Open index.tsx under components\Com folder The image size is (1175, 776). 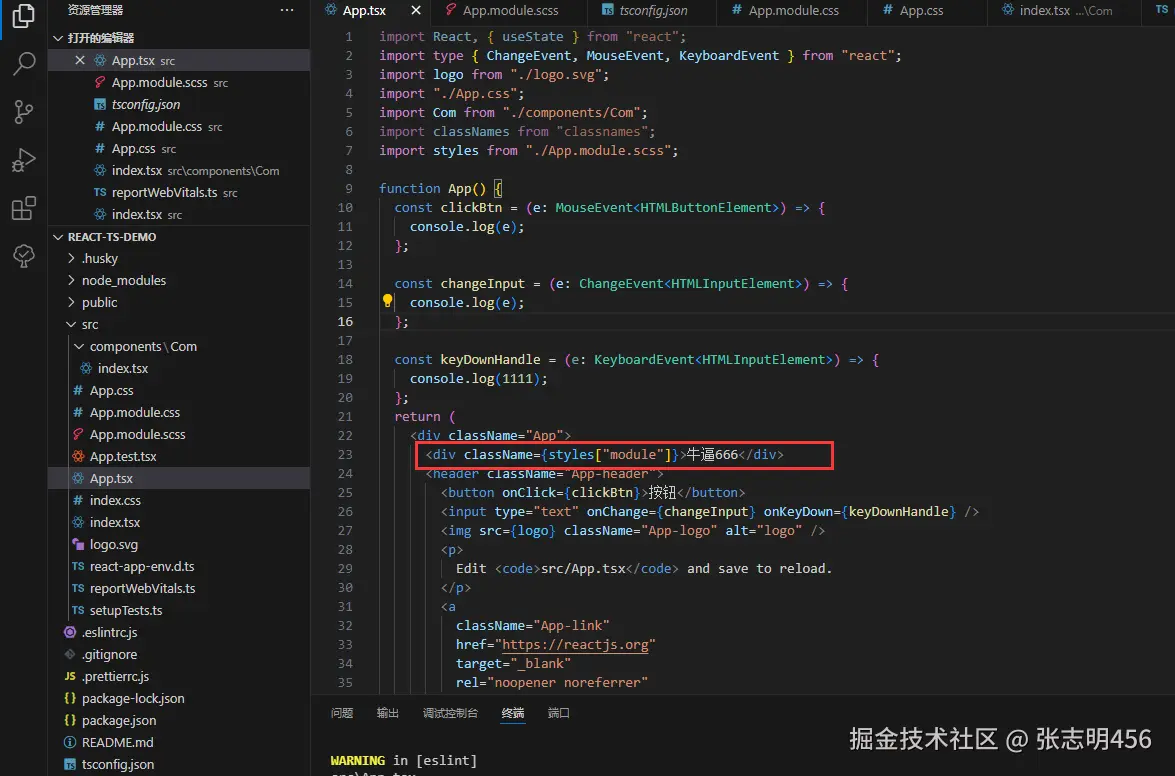[179, 369]
